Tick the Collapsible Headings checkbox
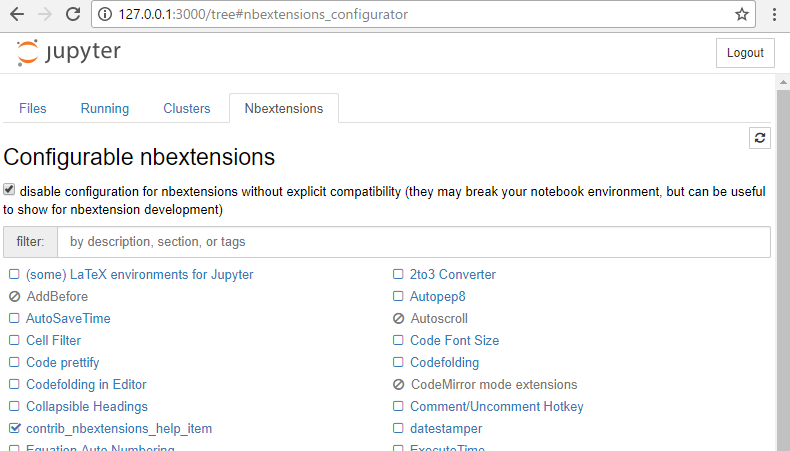The height and width of the screenshot is (451, 790). point(14,407)
